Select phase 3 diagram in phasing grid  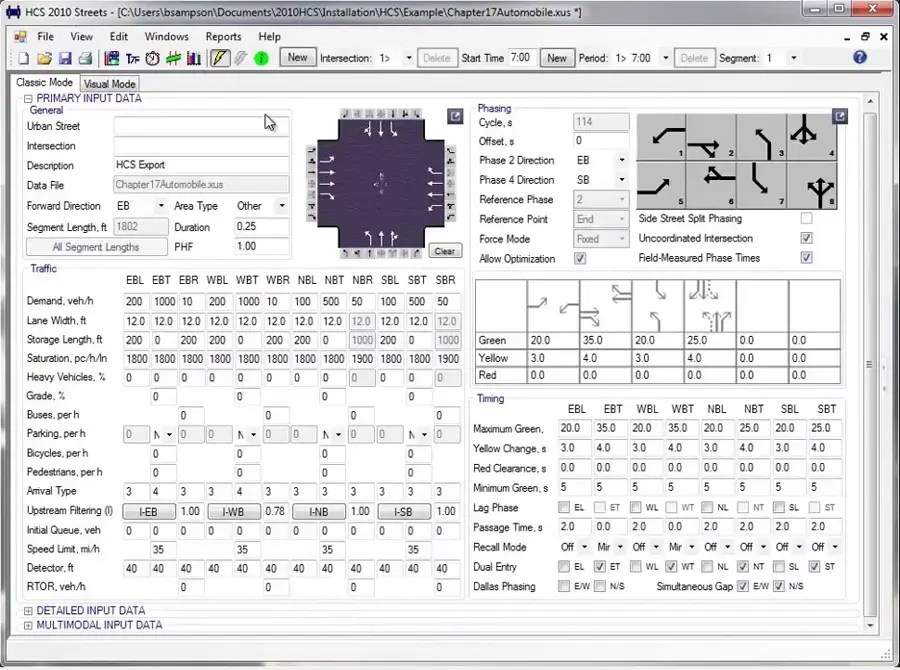762,137
